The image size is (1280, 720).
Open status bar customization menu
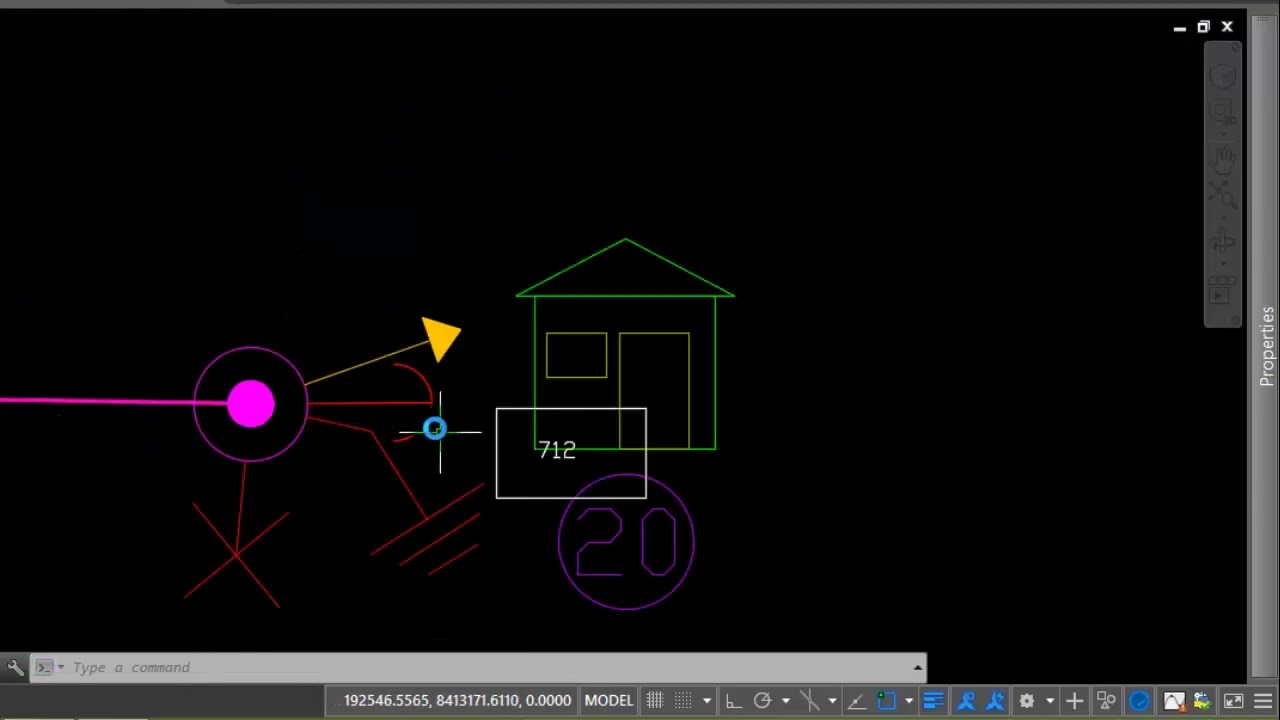[1263, 701]
